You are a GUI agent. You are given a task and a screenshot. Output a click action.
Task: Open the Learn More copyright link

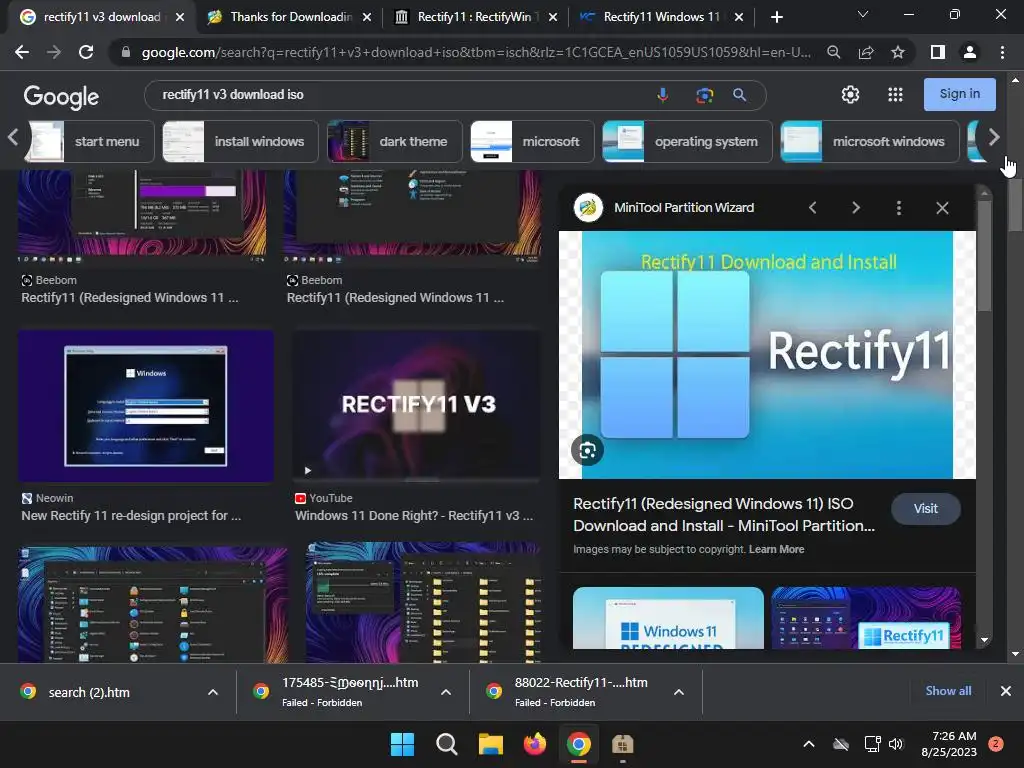tap(776, 550)
